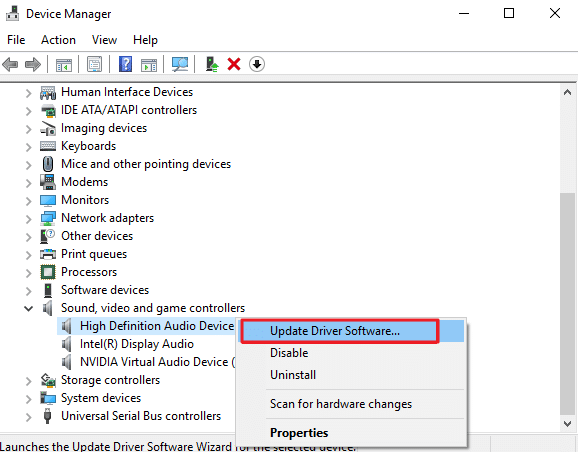The image size is (578, 452).
Task: Click Scan for hardware changes toolbar icon
Action: pyautogui.click(x=180, y=65)
